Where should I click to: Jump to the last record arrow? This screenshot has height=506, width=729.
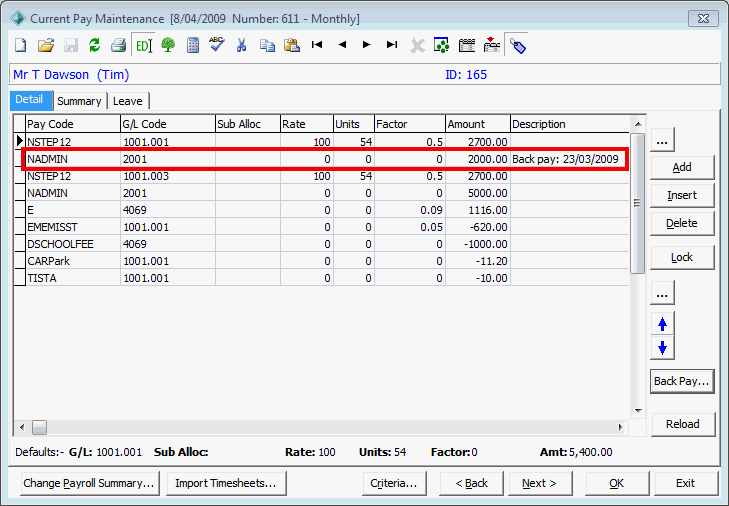(x=391, y=45)
